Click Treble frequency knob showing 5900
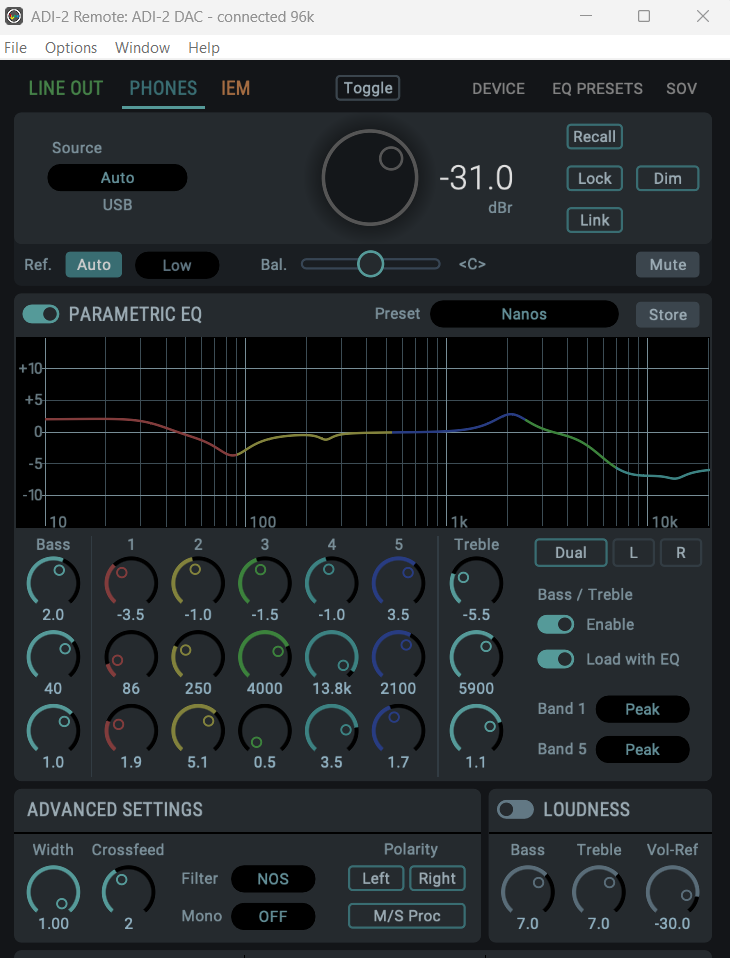 [476, 656]
